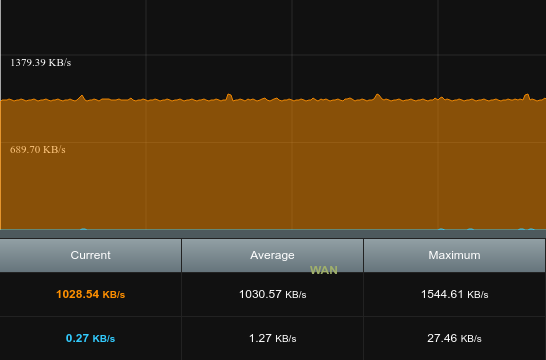The image size is (546, 360).
Task: Select the 0.27 KB/s current value
Action: [x=91, y=338]
